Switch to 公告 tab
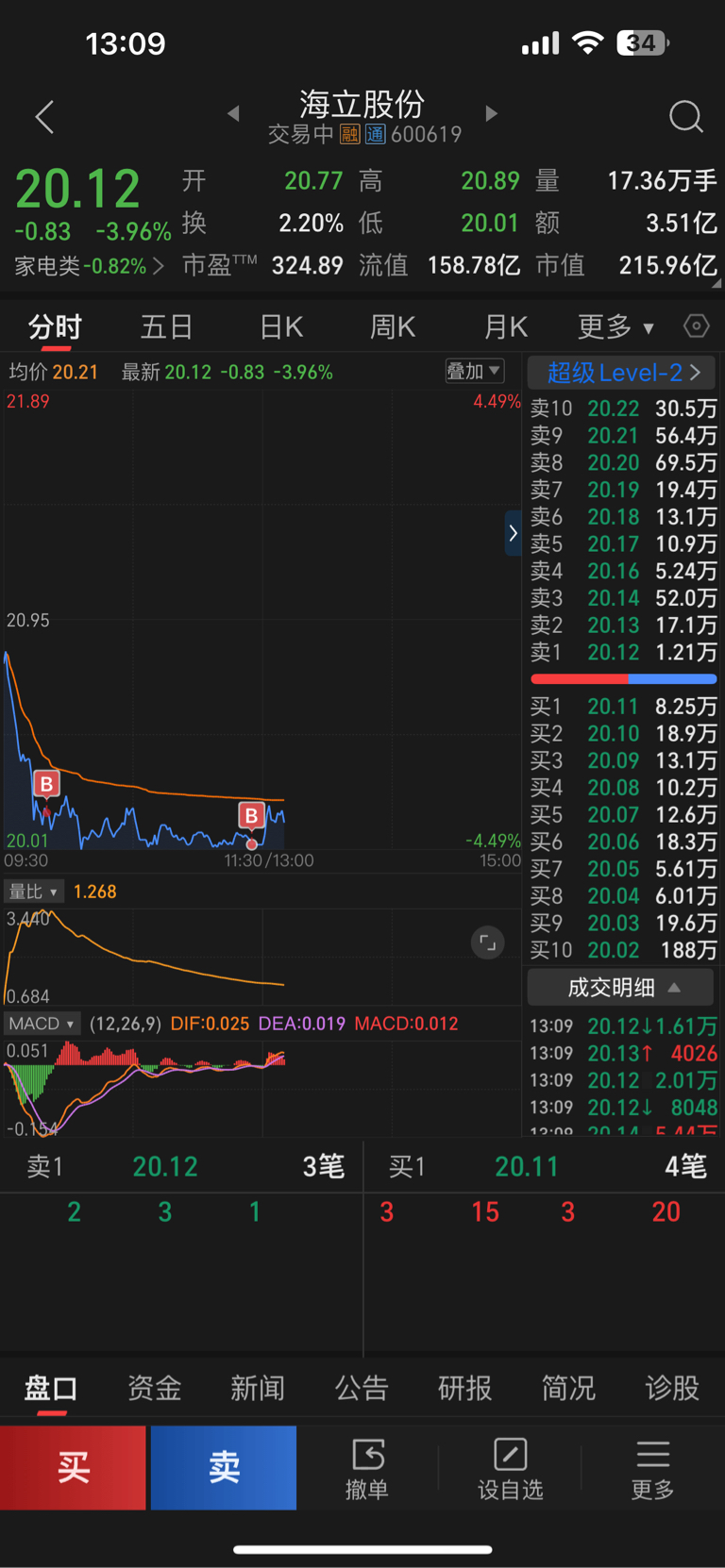The image size is (725, 1568). click(x=362, y=1389)
